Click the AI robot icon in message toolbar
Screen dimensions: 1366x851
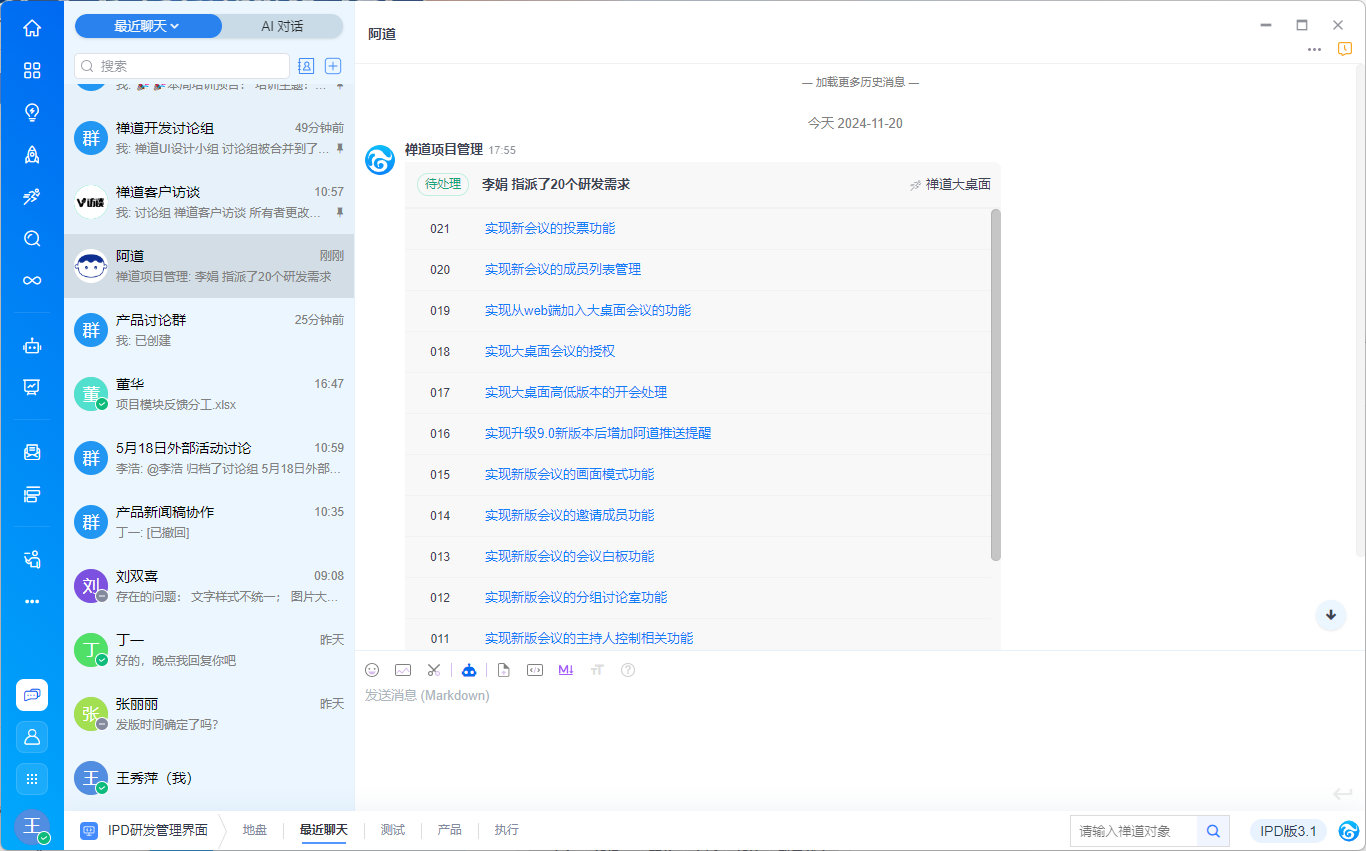pos(469,670)
